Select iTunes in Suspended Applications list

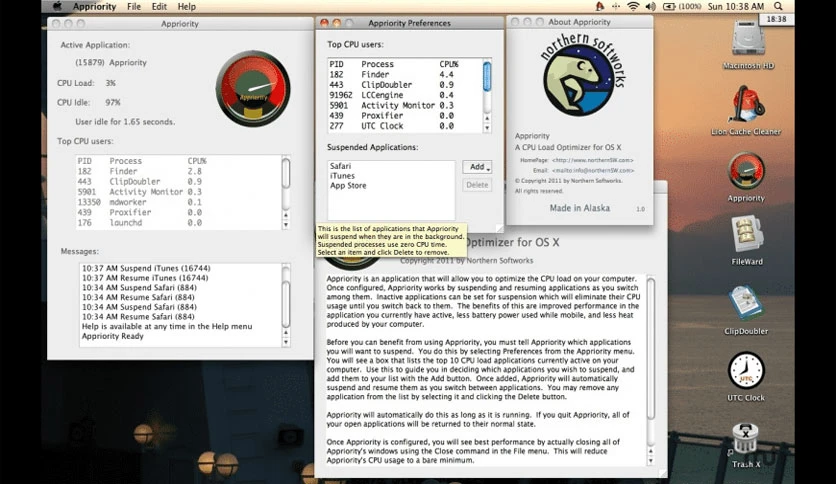pyautogui.click(x=391, y=175)
